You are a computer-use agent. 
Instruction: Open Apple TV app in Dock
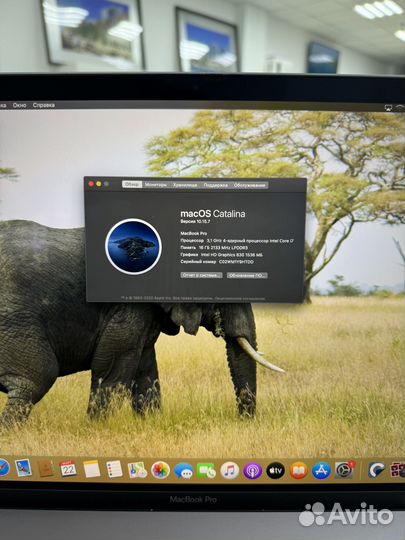point(276,470)
